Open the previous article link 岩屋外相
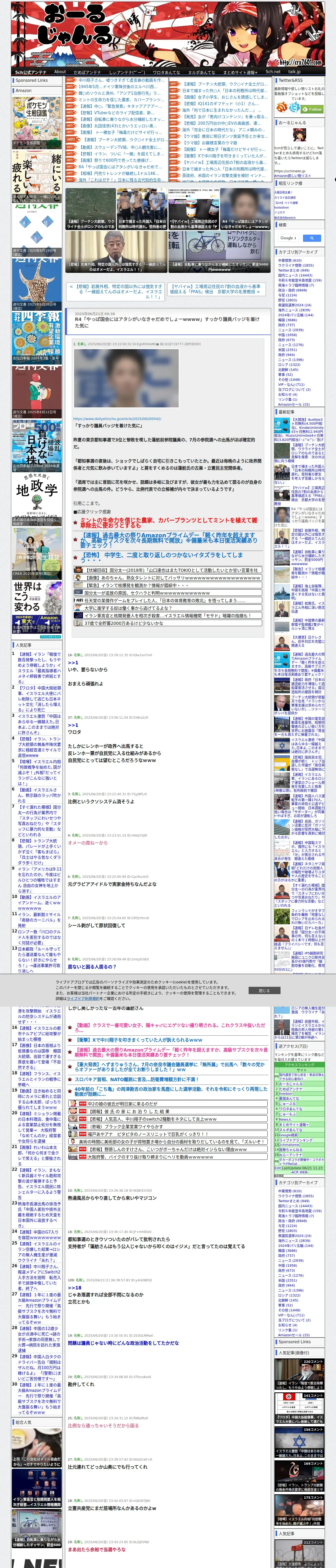The image size is (336, 1568). pyautogui.click(x=115, y=292)
